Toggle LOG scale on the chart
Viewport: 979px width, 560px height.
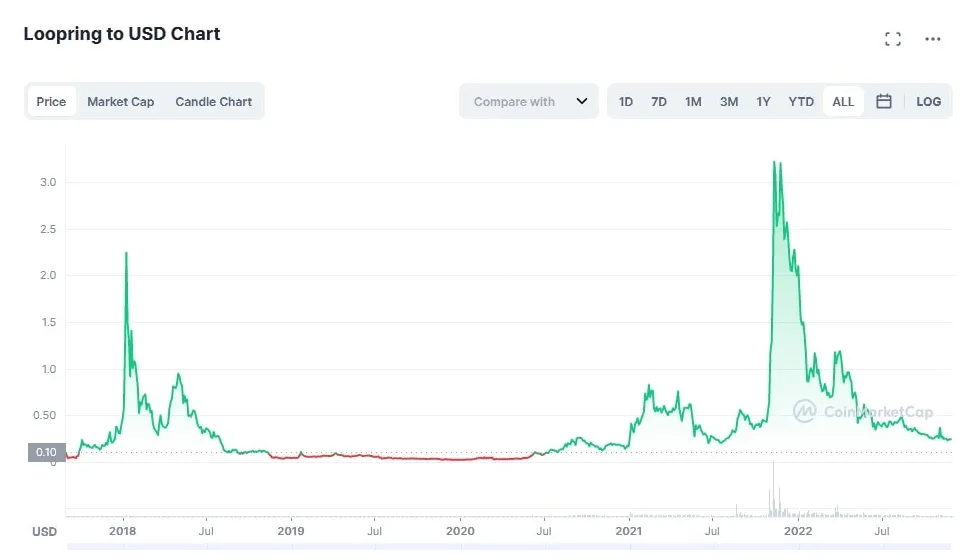tap(928, 102)
